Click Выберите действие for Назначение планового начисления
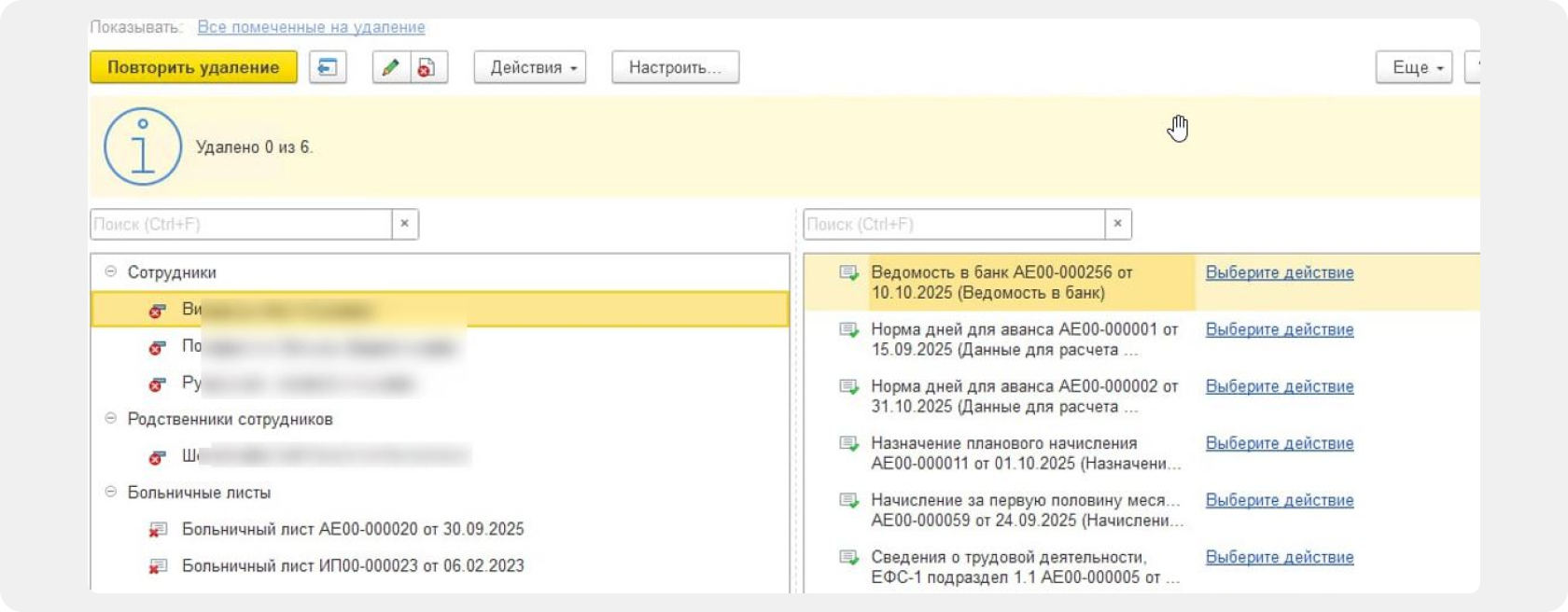Viewport: 1568px width, 612px height. click(x=1280, y=443)
